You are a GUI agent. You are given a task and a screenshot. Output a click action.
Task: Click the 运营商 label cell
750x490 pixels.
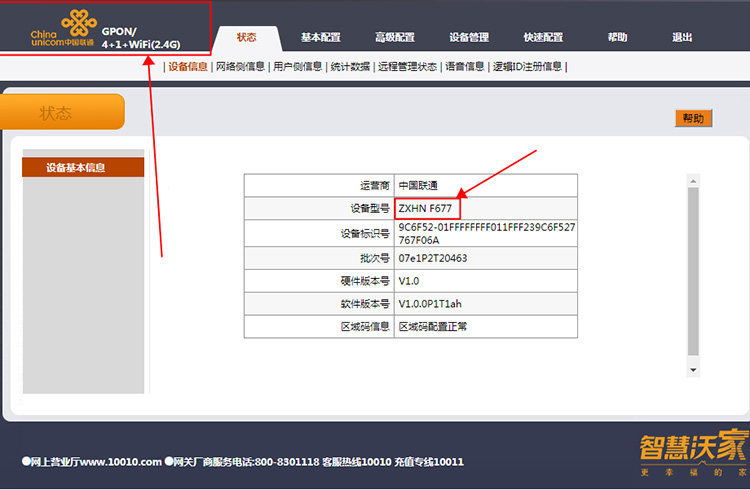click(x=319, y=186)
